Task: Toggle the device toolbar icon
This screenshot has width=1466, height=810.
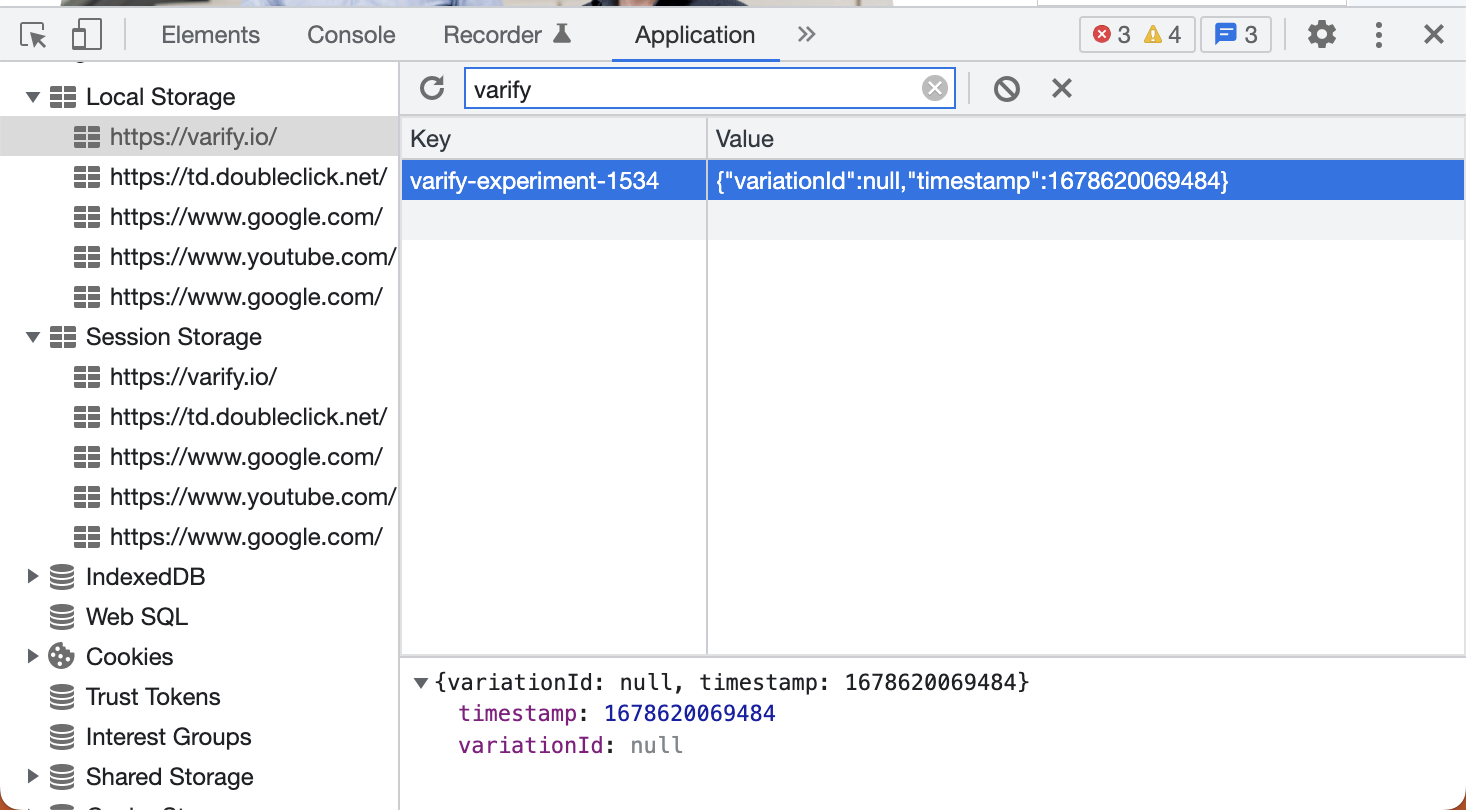Action: click(87, 36)
